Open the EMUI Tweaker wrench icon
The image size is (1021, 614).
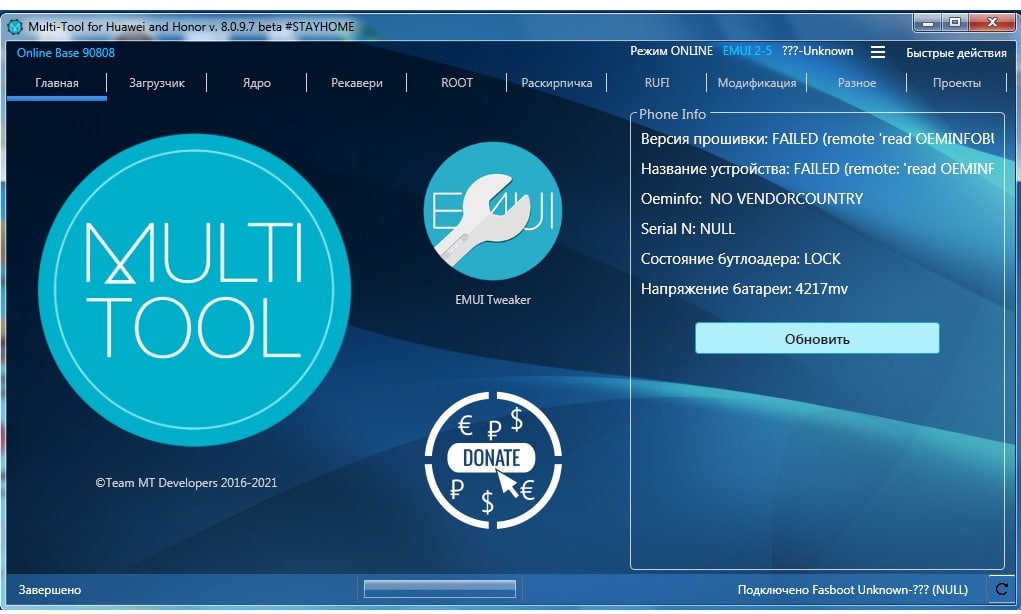[x=493, y=211]
